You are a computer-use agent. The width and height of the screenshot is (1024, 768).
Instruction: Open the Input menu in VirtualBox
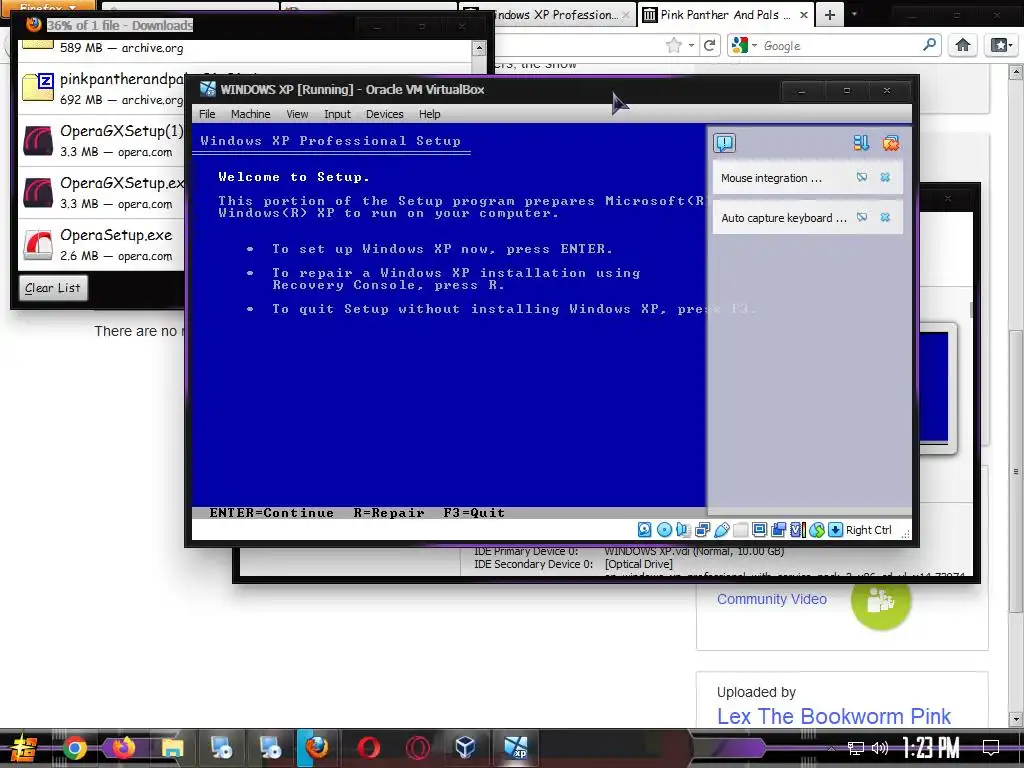337,114
